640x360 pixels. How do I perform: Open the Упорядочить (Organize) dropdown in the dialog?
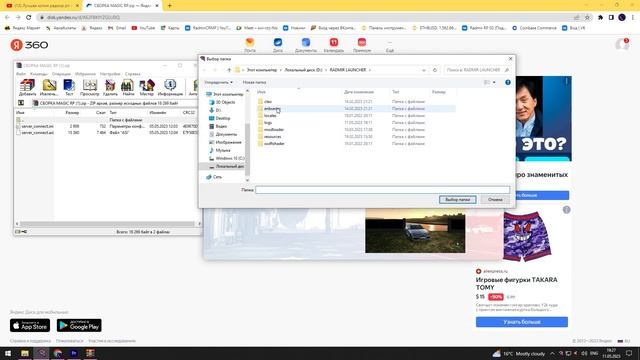coord(218,82)
